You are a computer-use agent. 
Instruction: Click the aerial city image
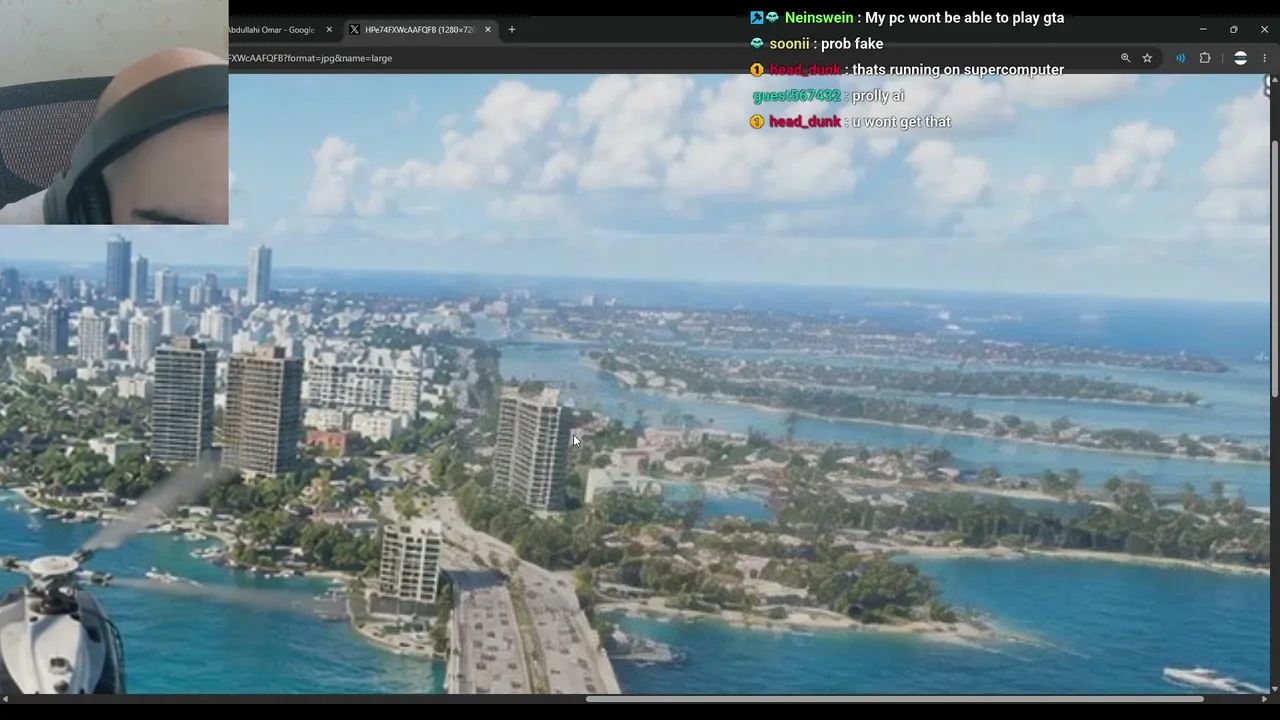click(635, 384)
